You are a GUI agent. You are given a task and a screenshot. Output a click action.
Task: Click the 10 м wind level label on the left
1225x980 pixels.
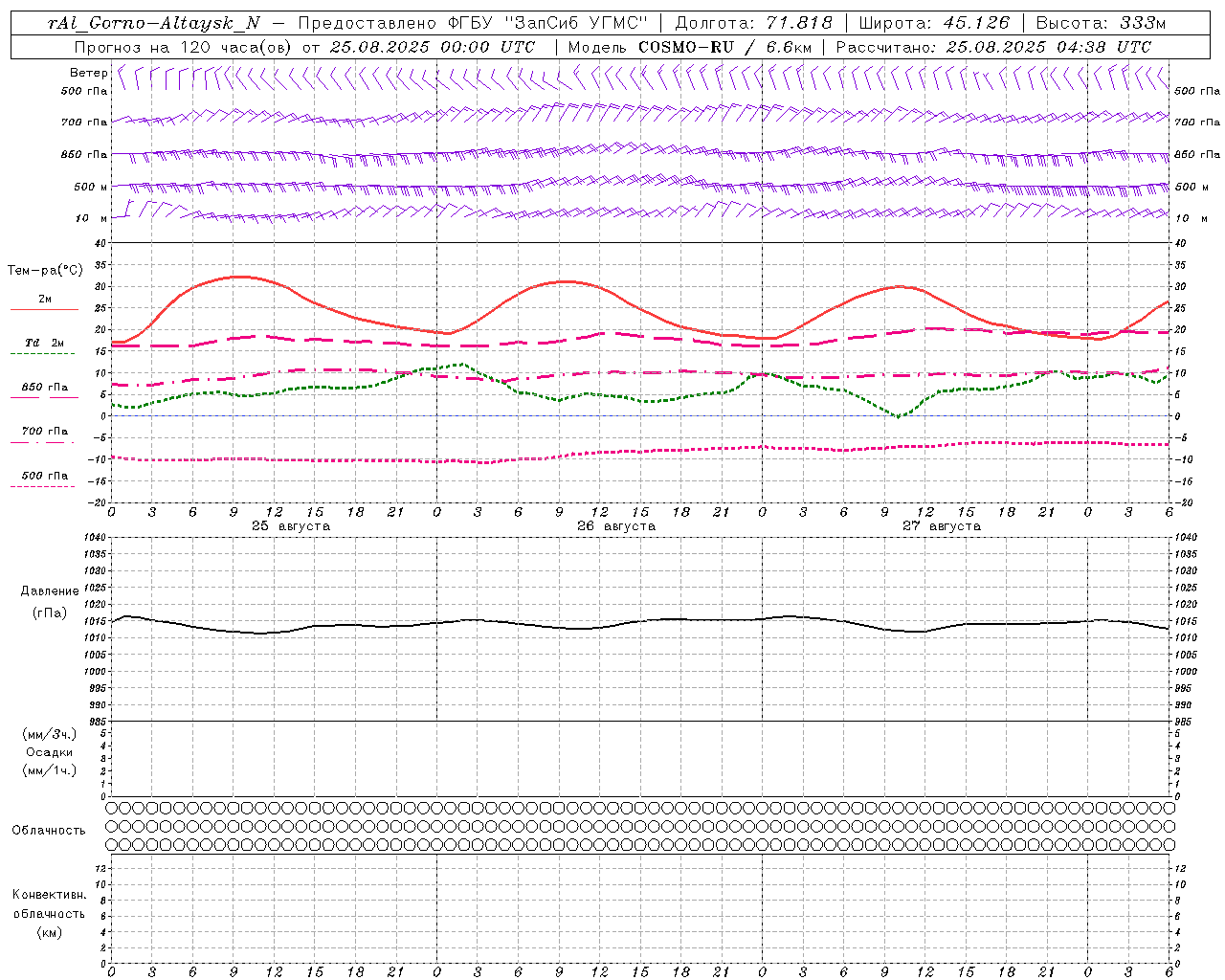point(91,219)
